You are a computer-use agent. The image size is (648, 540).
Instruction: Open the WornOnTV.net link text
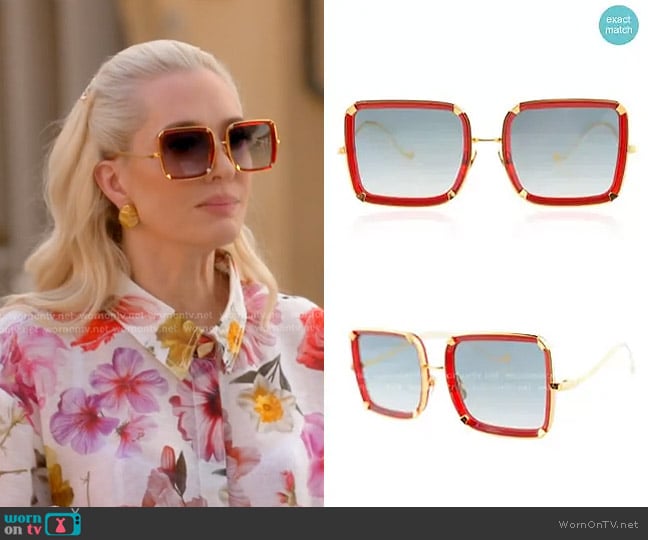coord(598,524)
